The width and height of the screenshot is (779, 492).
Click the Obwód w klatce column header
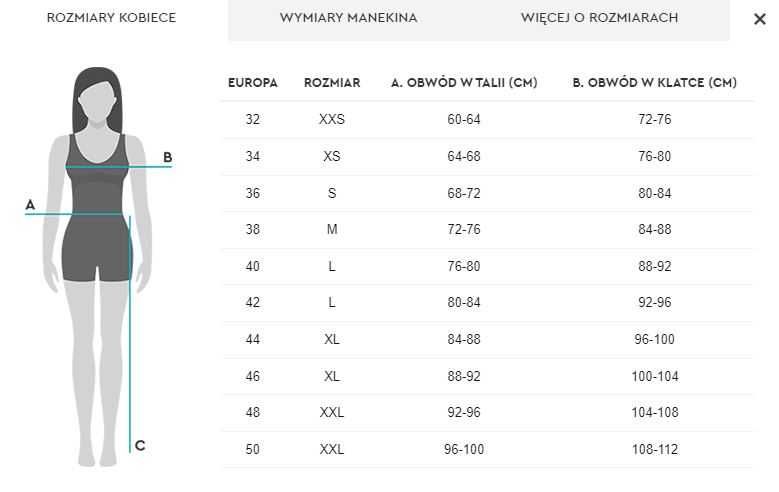654,83
